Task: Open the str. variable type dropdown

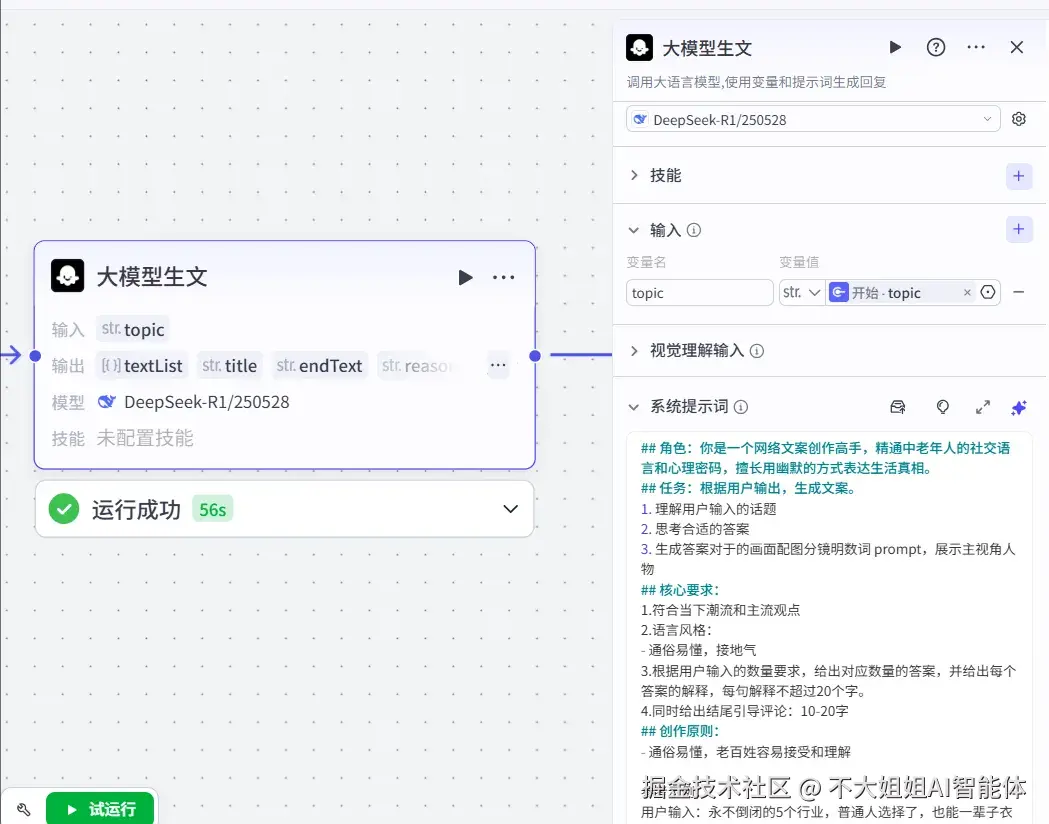Action: click(801, 292)
